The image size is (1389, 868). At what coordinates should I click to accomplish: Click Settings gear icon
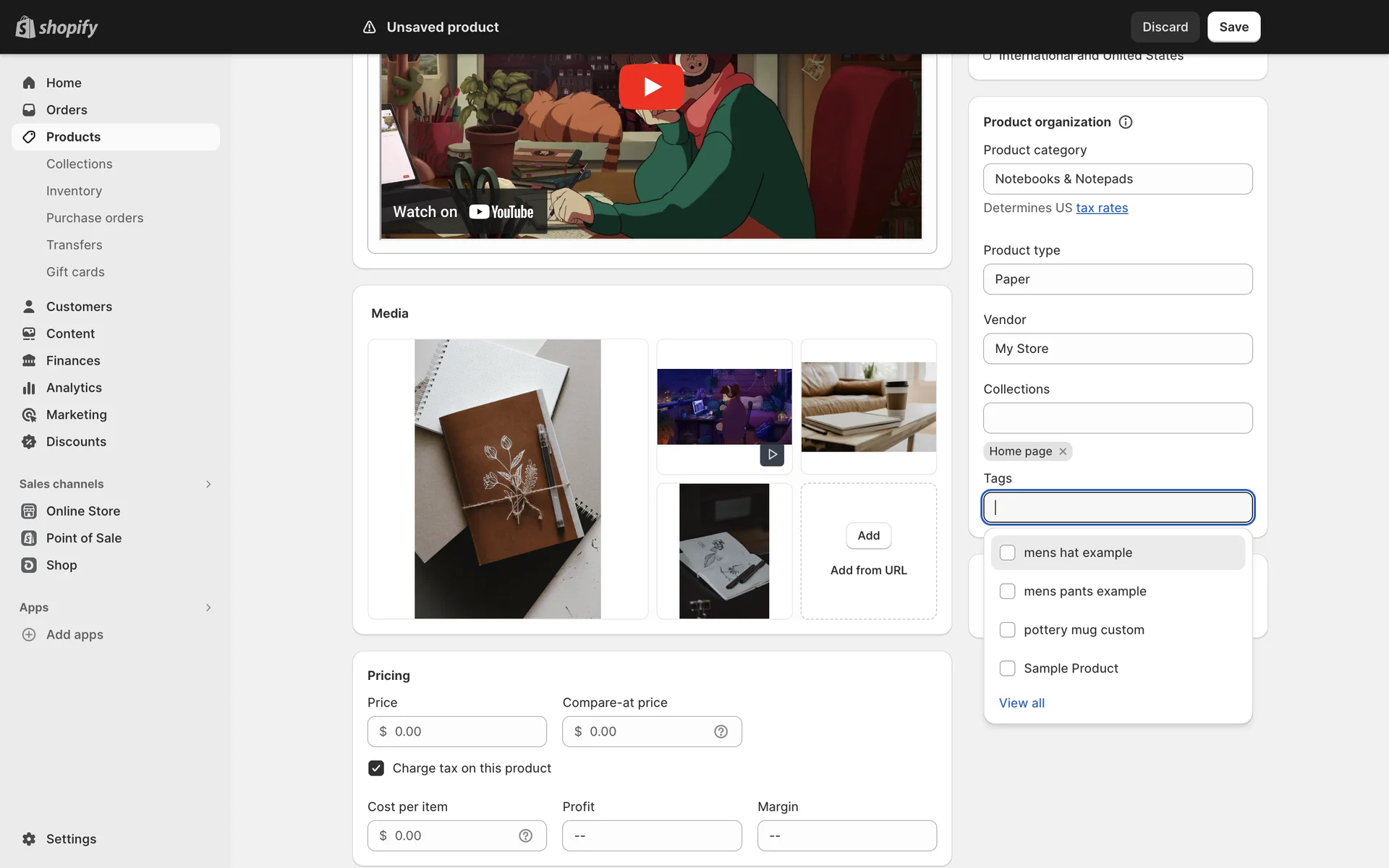click(x=29, y=839)
